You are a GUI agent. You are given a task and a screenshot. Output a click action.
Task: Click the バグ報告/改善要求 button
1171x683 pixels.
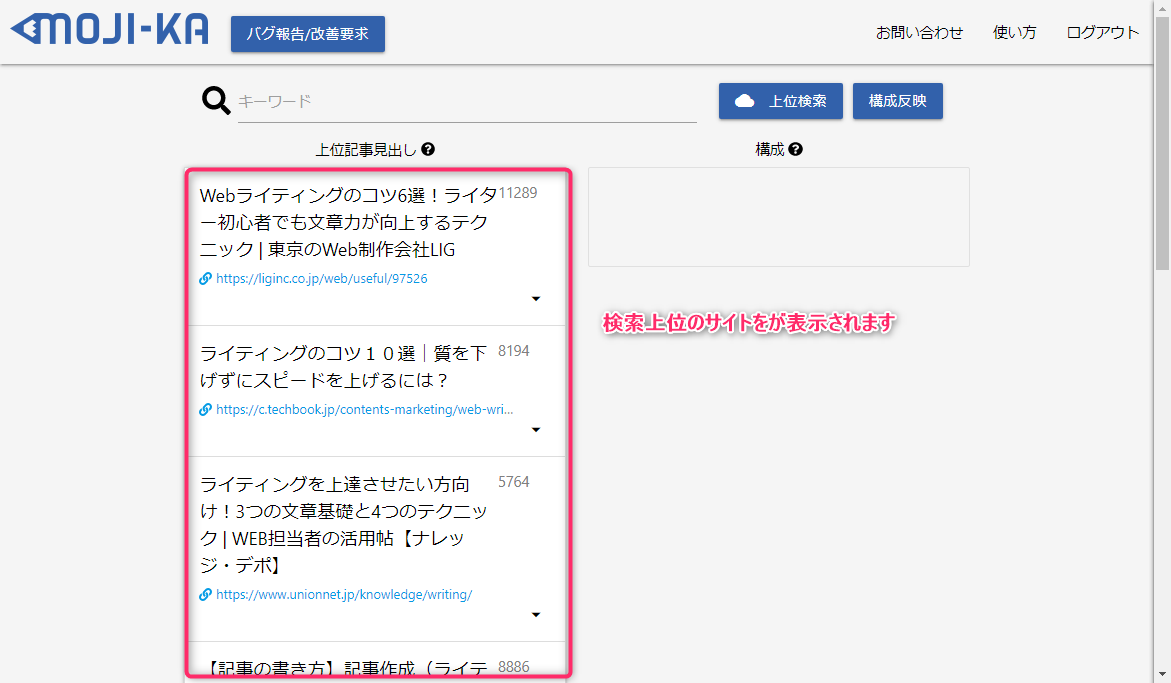point(308,34)
